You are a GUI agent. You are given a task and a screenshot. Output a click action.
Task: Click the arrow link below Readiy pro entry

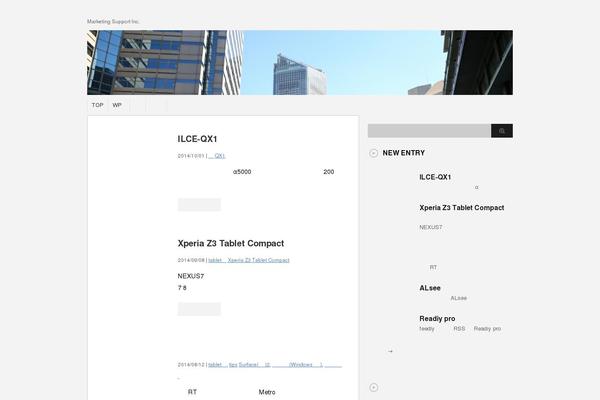tap(390, 351)
